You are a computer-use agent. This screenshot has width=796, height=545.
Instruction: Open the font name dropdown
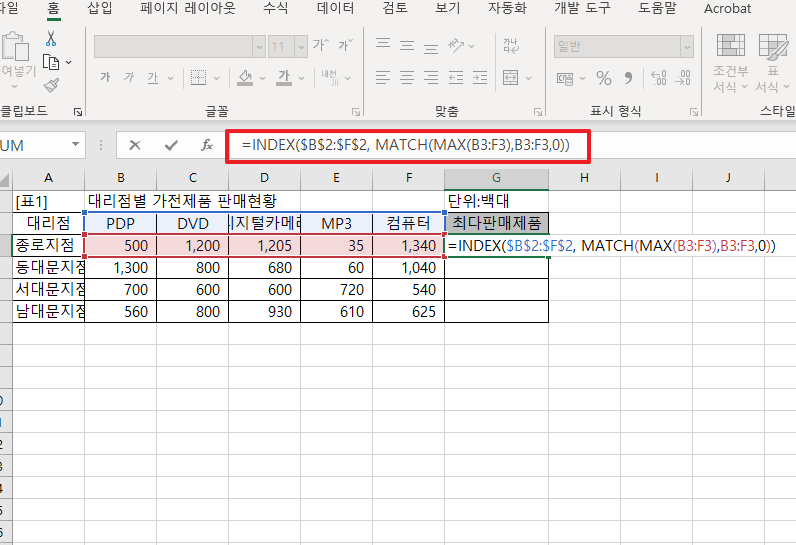[259, 47]
